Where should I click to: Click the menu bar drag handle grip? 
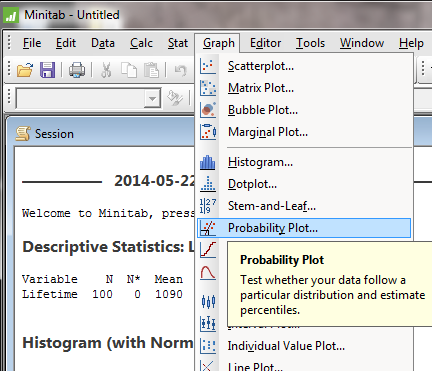click(x=9, y=43)
